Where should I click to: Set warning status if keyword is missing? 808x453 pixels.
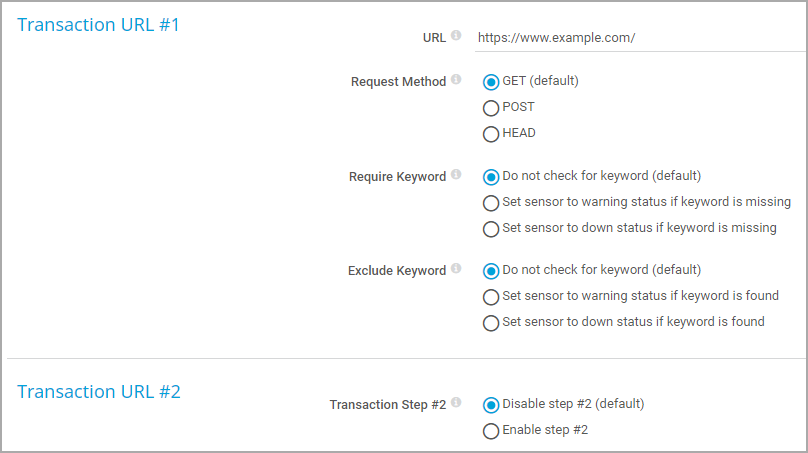(x=491, y=203)
